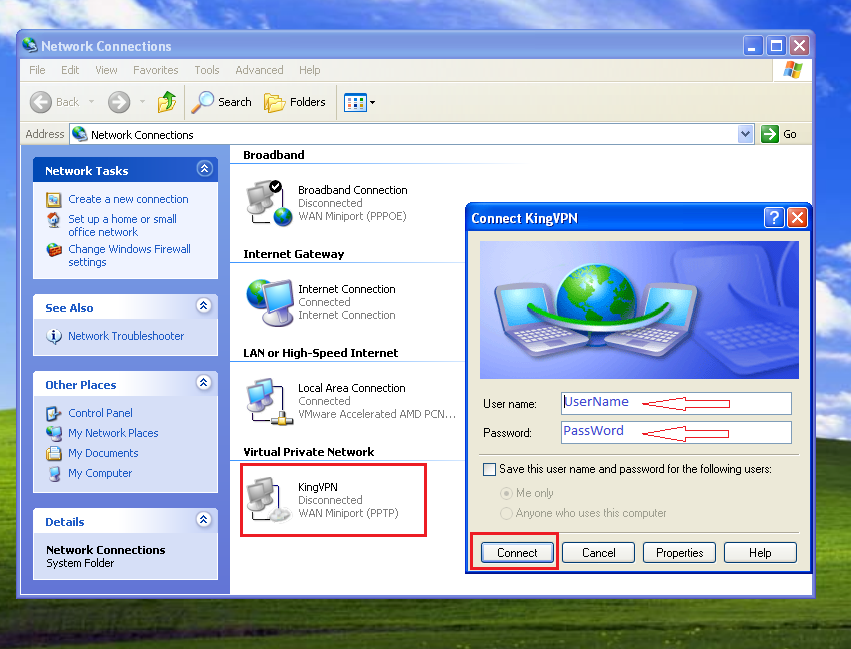Click Change Windows Firewall settings link

(x=129, y=256)
